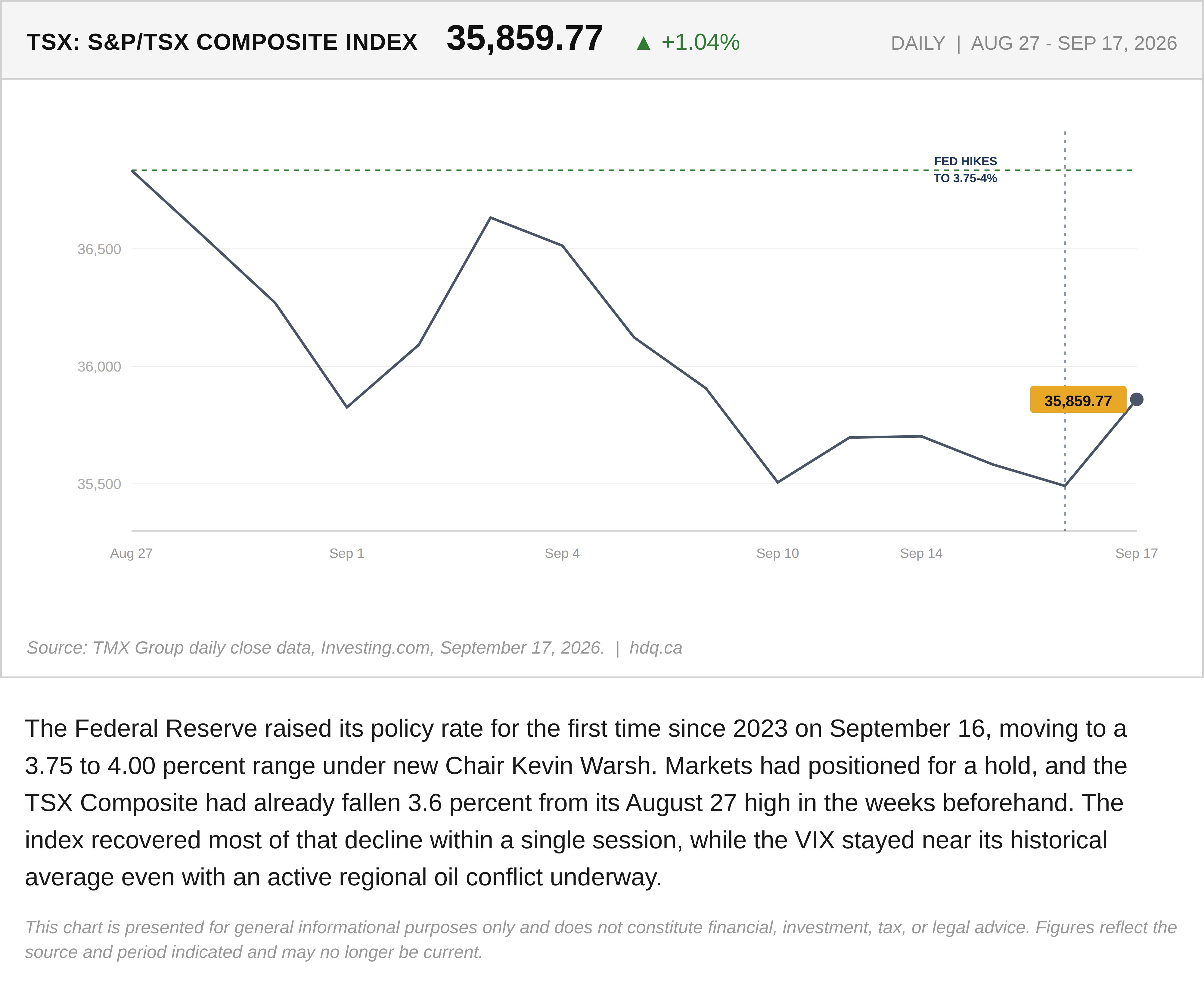Click the Sep 17 axis label
Image resolution: width=1204 pixels, height=1004 pixels.
[1136, 553]
